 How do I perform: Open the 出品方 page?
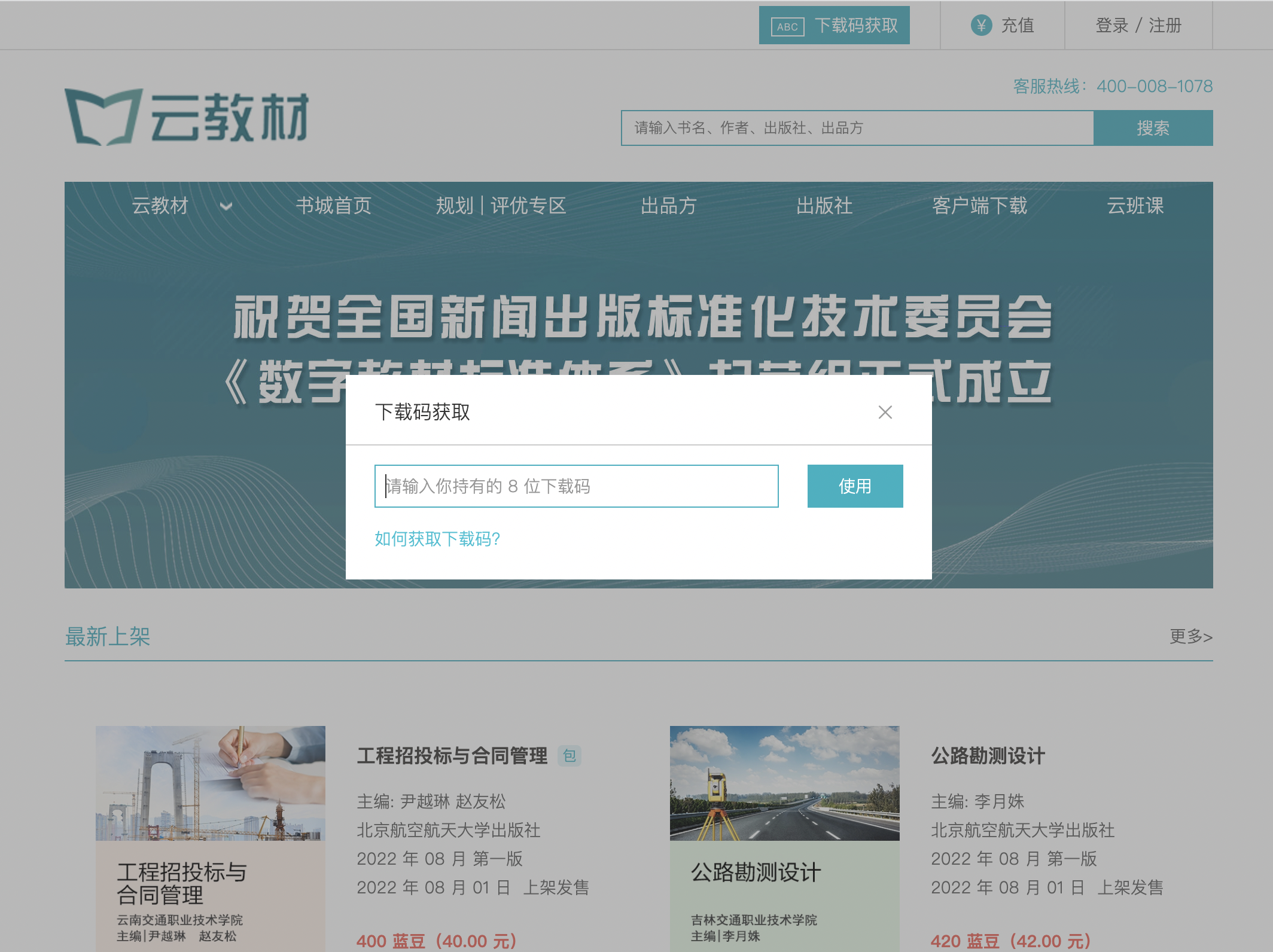[669, 206]
